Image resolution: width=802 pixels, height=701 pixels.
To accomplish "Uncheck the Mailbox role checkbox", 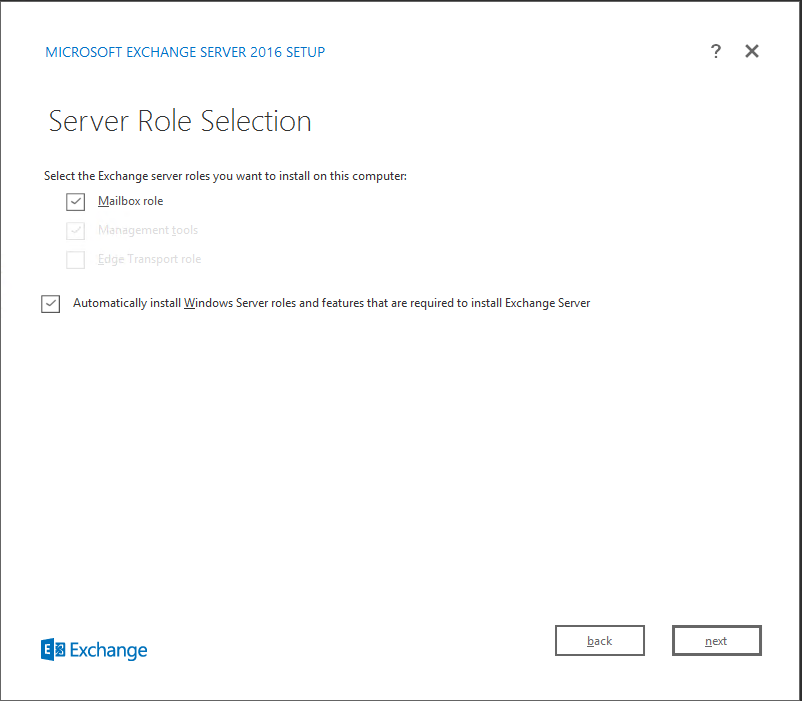I will 76,202.
